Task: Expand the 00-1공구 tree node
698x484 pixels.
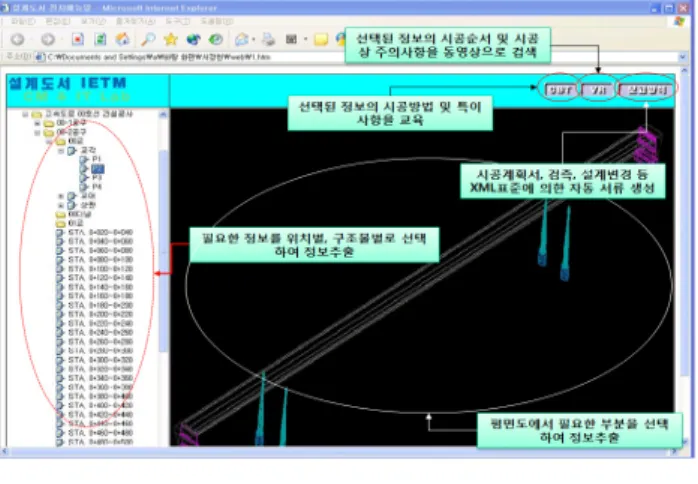Action: 37,123
